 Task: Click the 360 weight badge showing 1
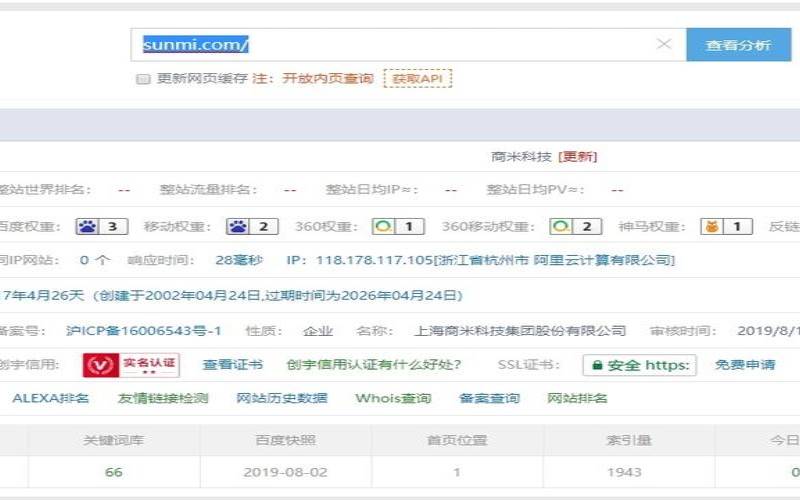tap(398, 226)
